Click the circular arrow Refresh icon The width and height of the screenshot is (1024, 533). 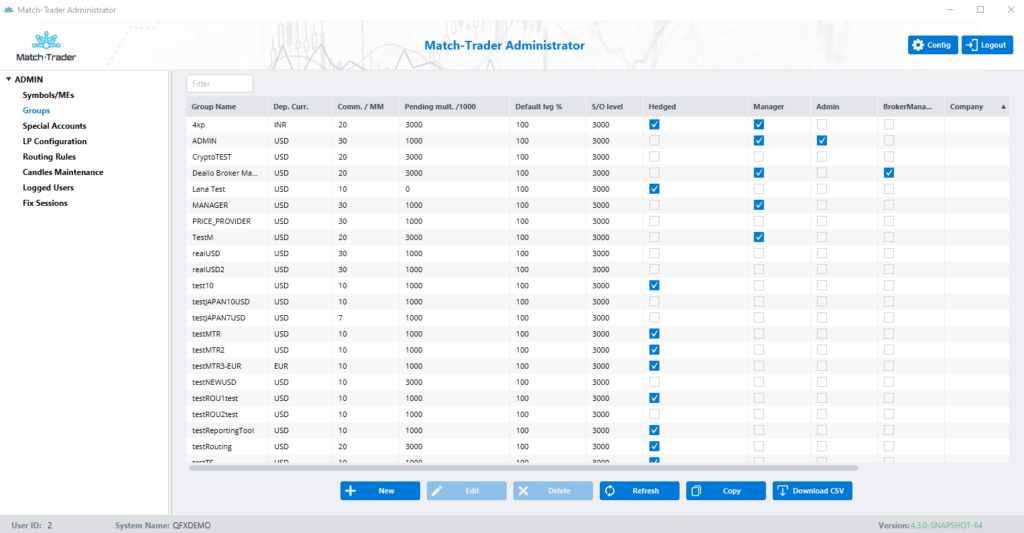click(x=610, y=491)
